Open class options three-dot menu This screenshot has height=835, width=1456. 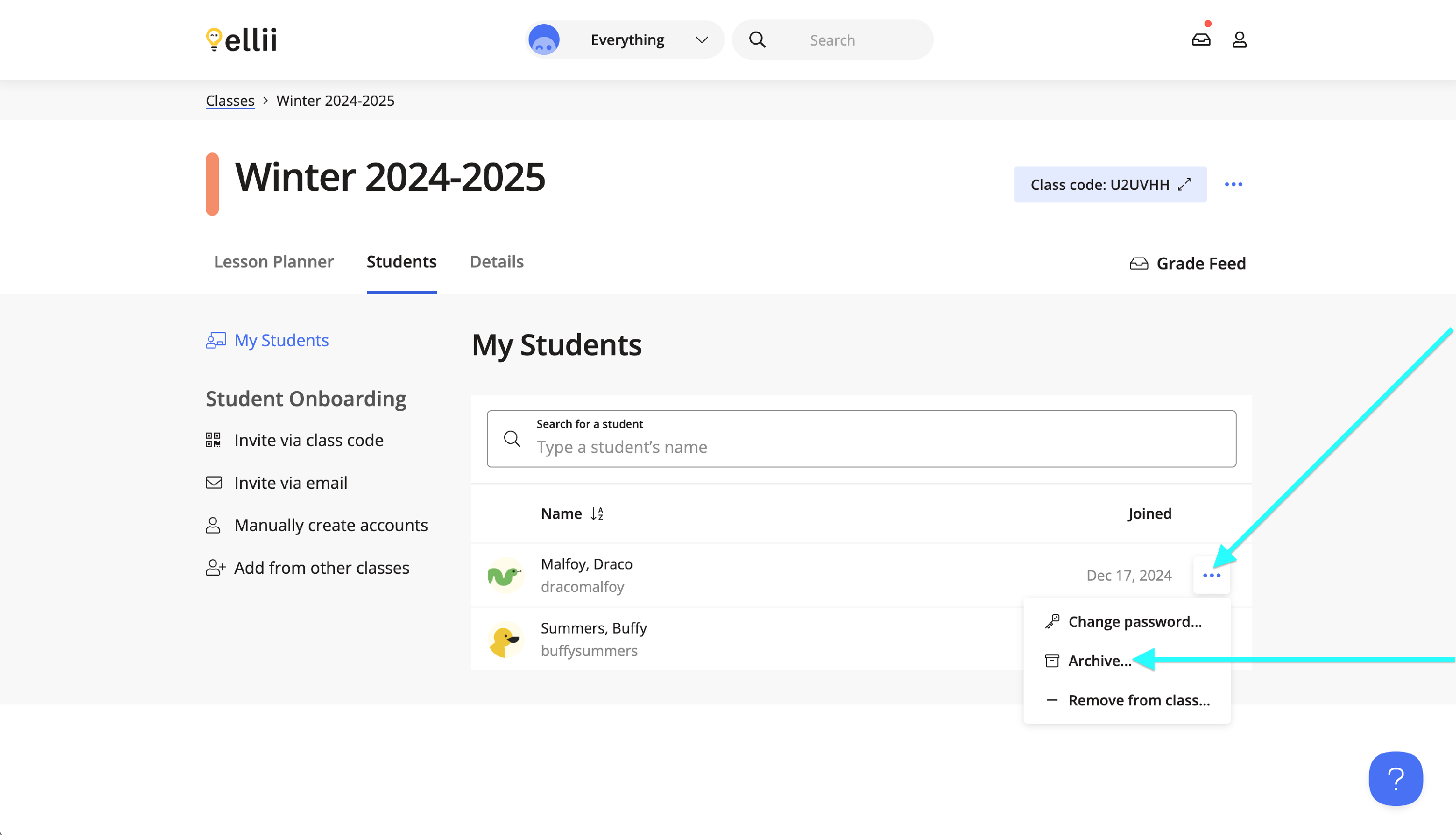[1234, 184]
